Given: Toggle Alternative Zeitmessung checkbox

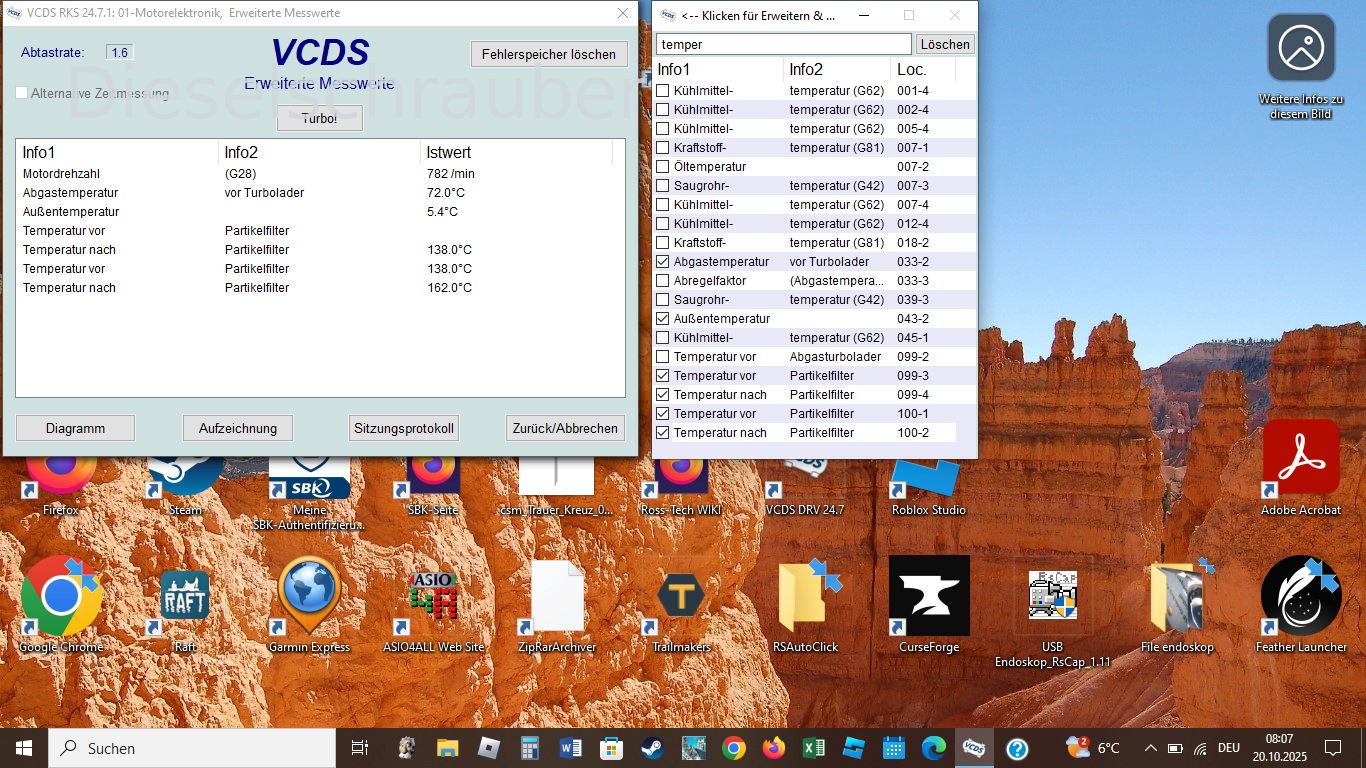Looking at the screenshot, I should point(22,93).
